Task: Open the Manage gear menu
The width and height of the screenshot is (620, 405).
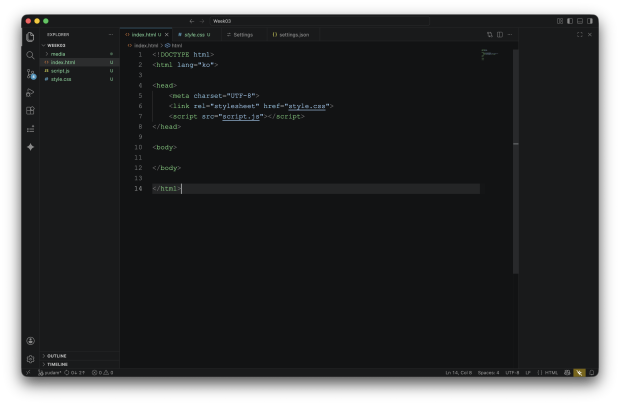Action: 30,358
